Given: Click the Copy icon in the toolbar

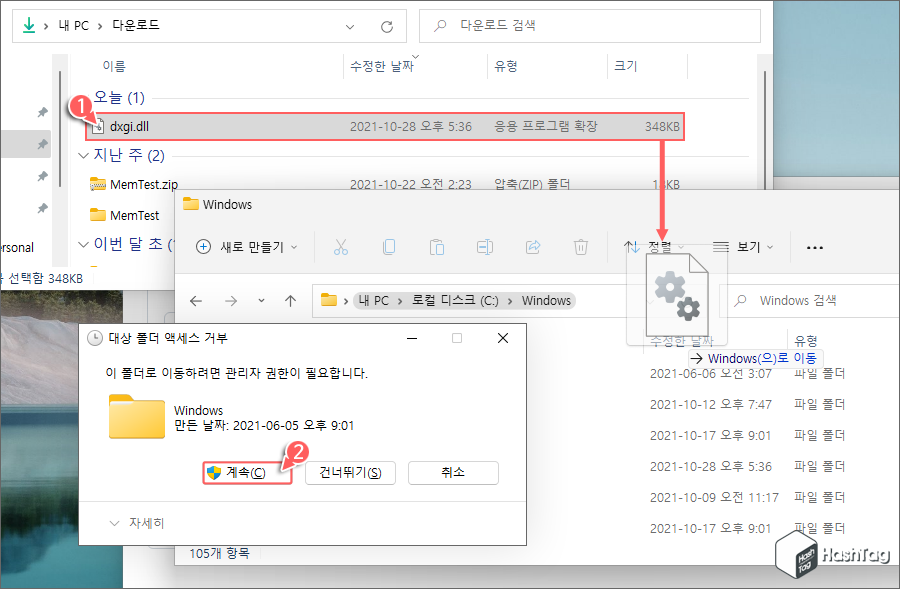Looking at the screenshot, I should pos(389,247).
